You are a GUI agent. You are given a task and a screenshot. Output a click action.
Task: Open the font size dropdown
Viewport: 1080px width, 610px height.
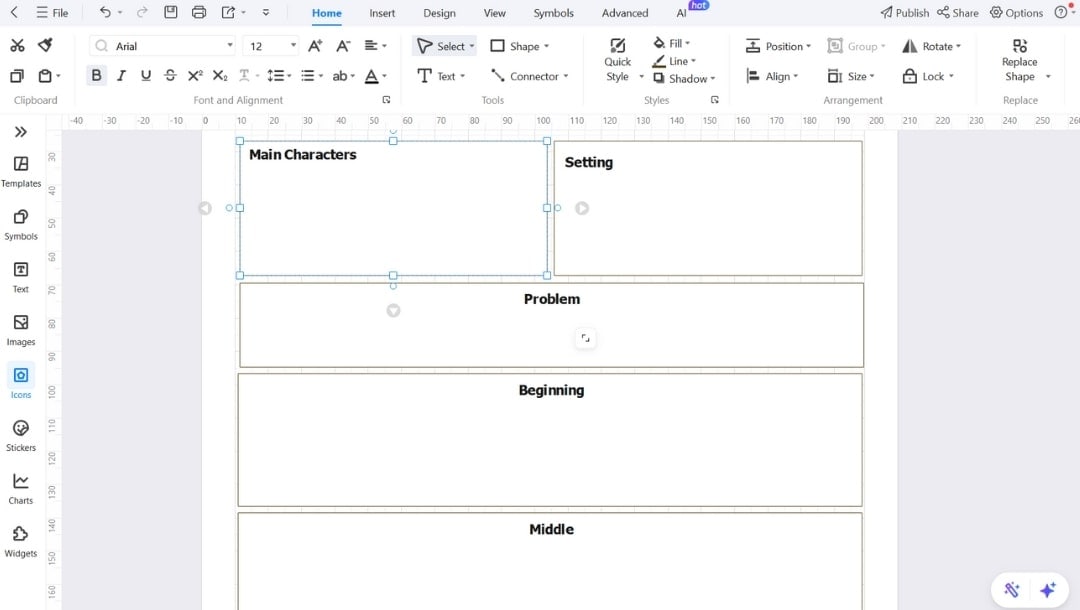pyautogui.click(x=293, y=45)
